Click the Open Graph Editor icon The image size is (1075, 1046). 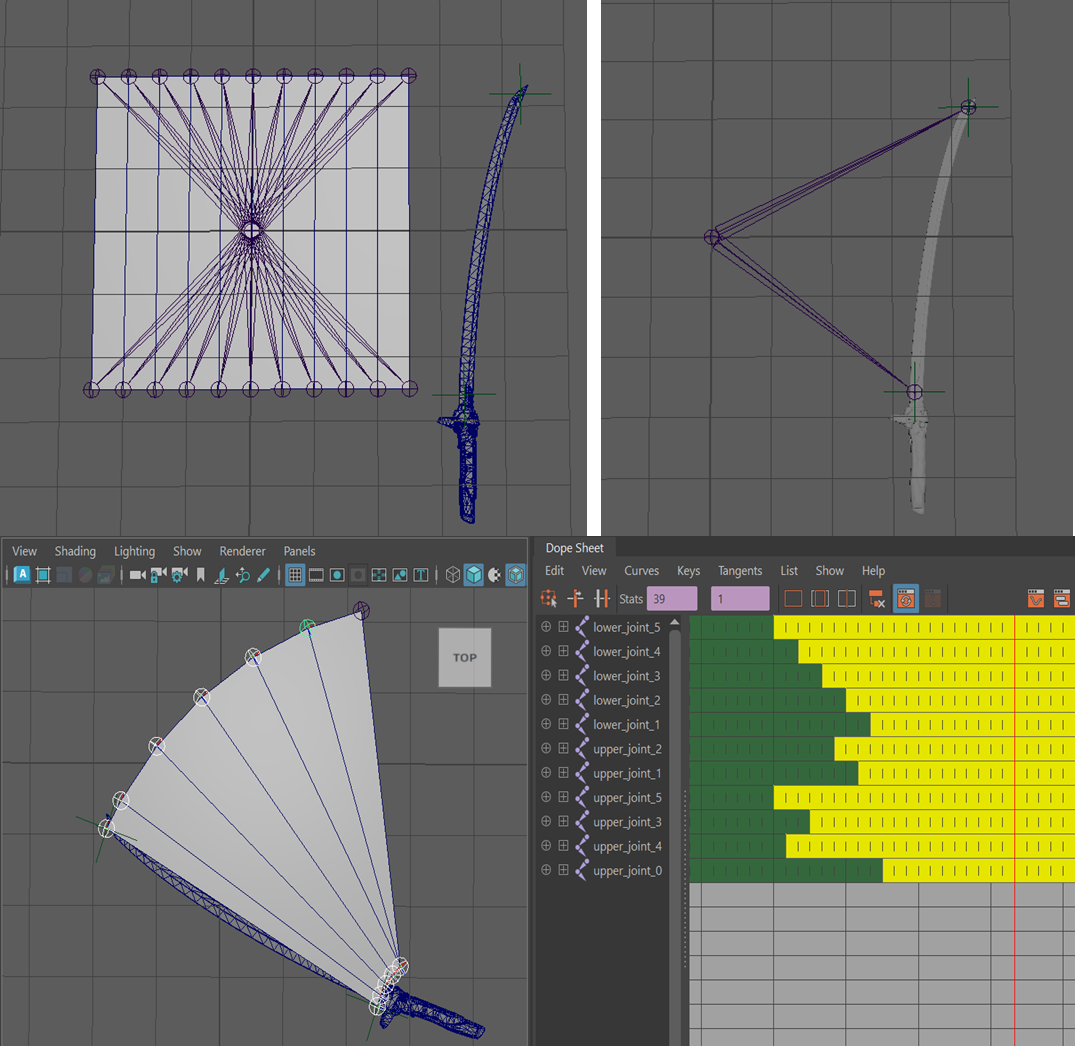coord(1036,599)
